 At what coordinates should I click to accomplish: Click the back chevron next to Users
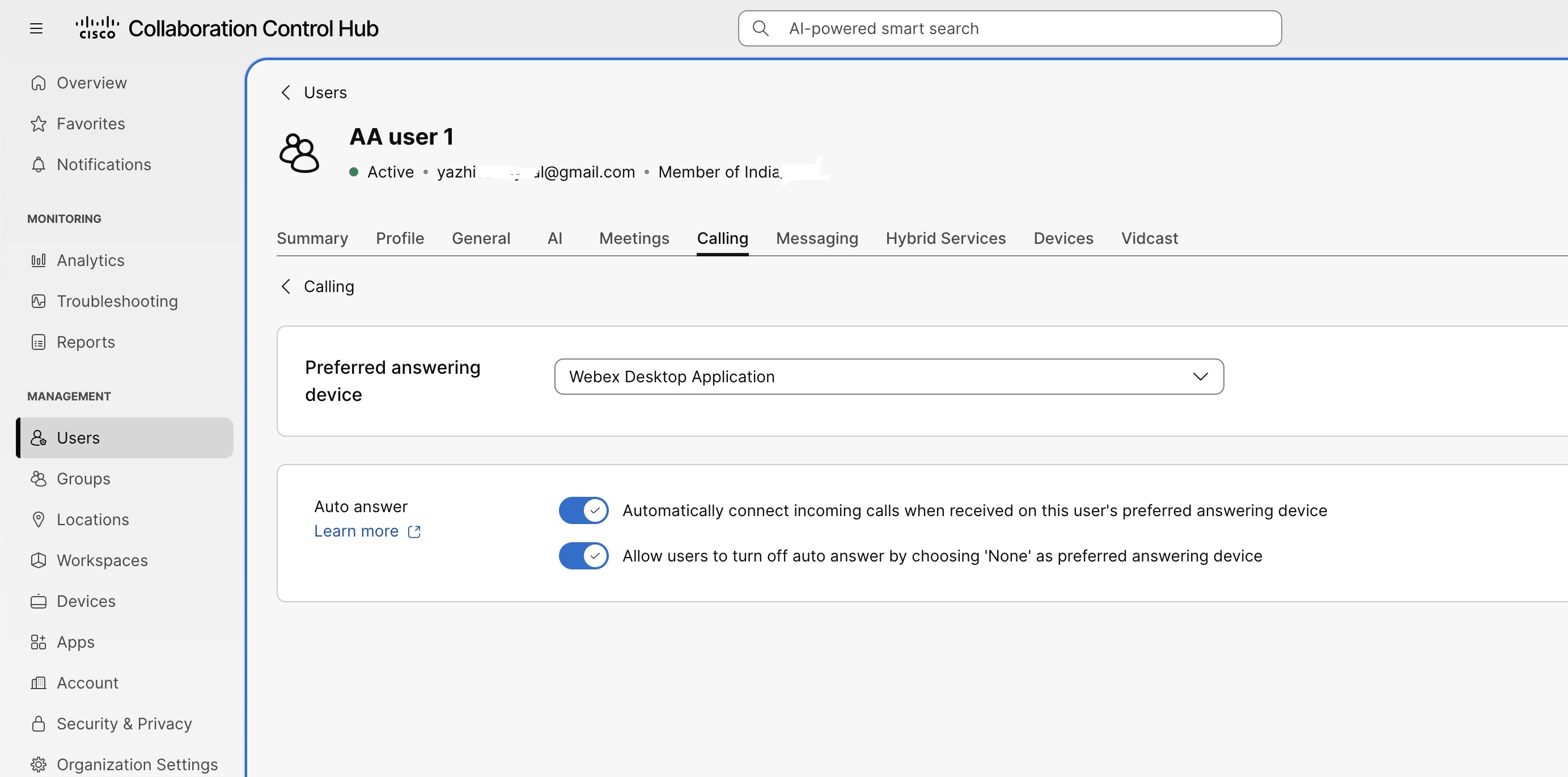point(286,92)
